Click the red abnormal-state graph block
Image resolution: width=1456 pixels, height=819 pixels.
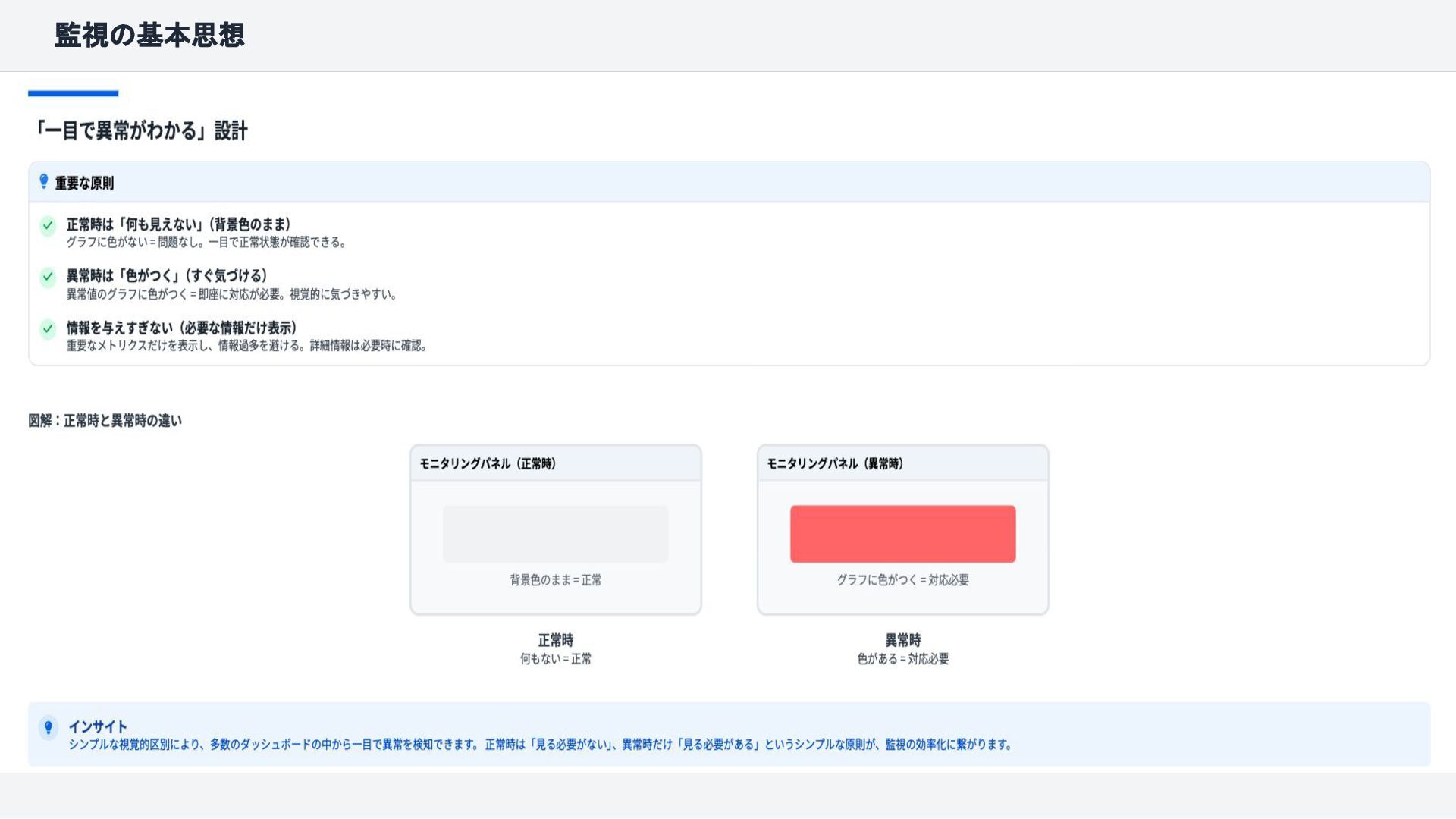902,534
